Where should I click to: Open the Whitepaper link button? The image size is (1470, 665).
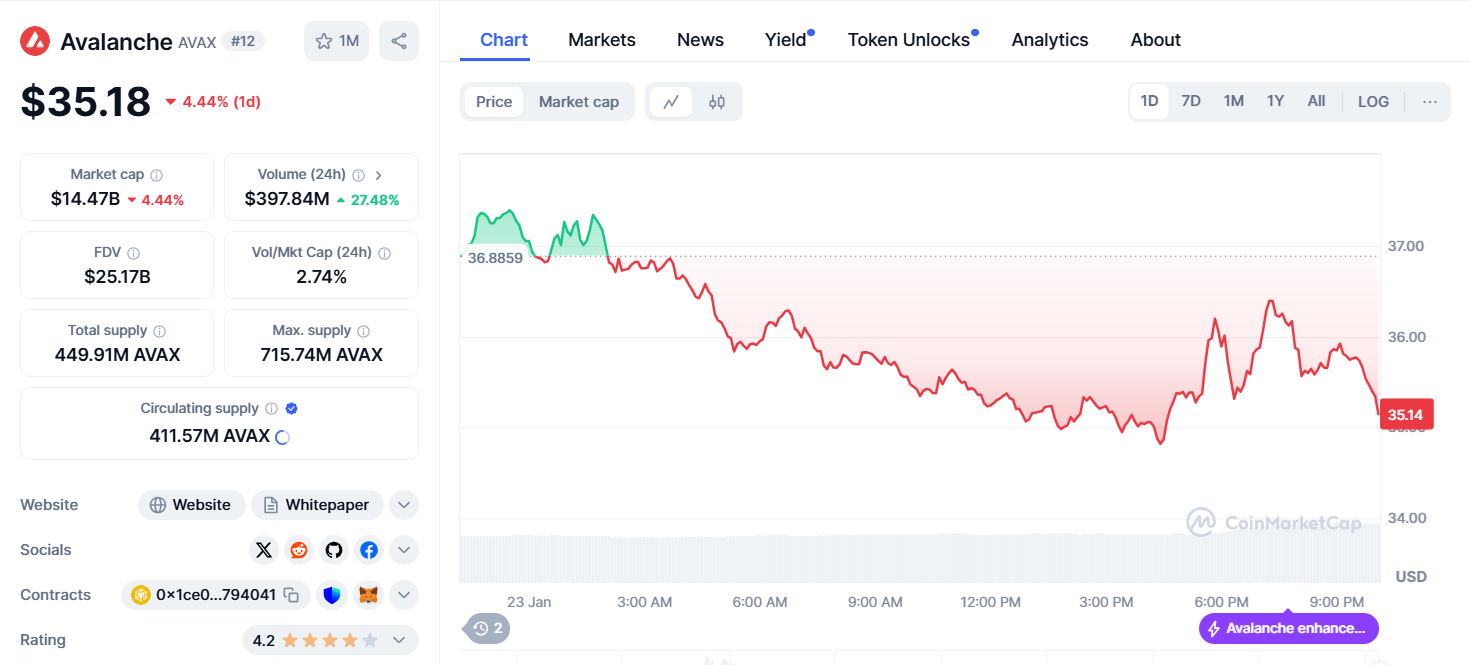[316, 505]
